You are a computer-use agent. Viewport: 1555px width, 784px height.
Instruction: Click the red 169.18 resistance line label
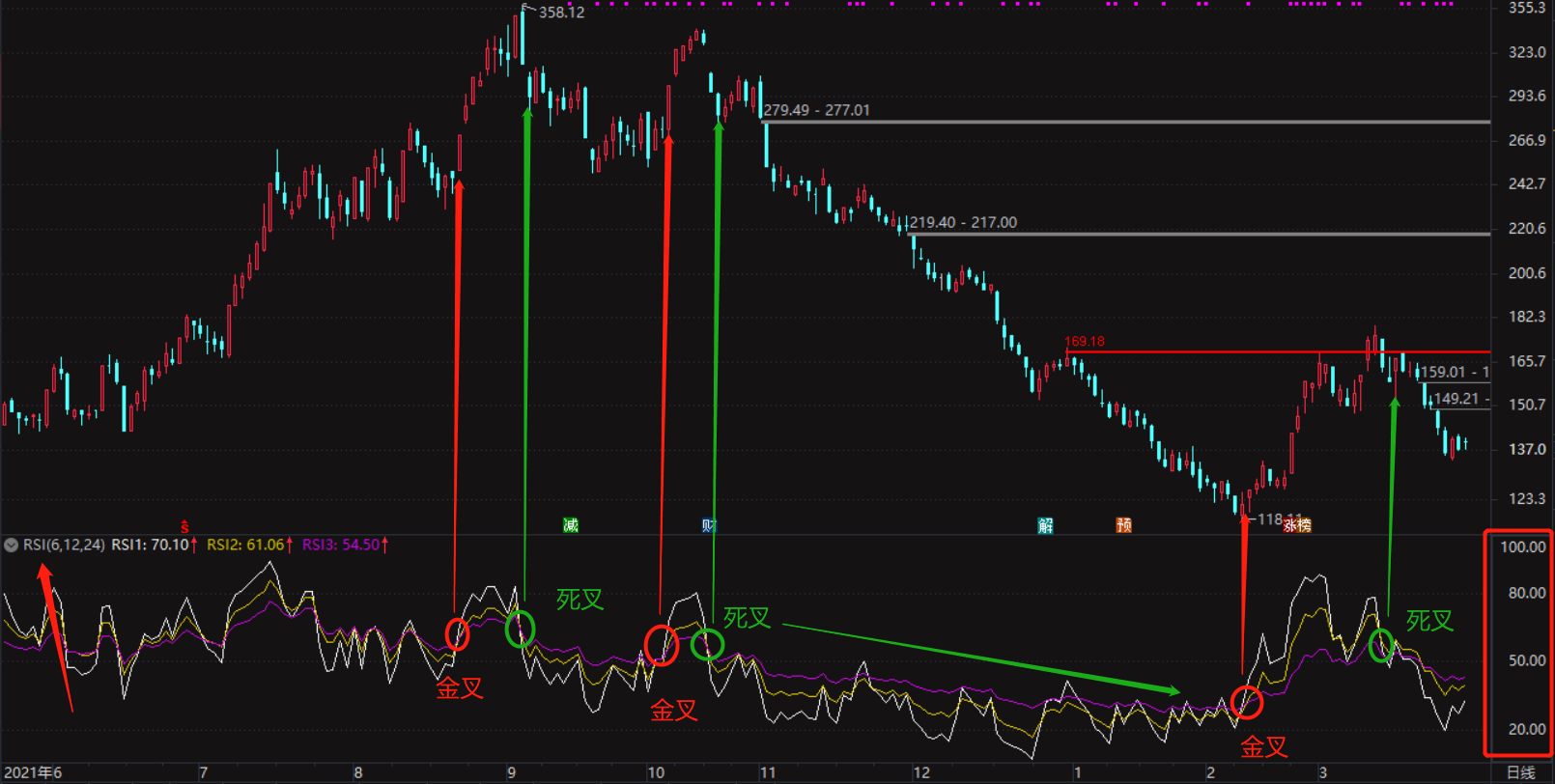1085,342
